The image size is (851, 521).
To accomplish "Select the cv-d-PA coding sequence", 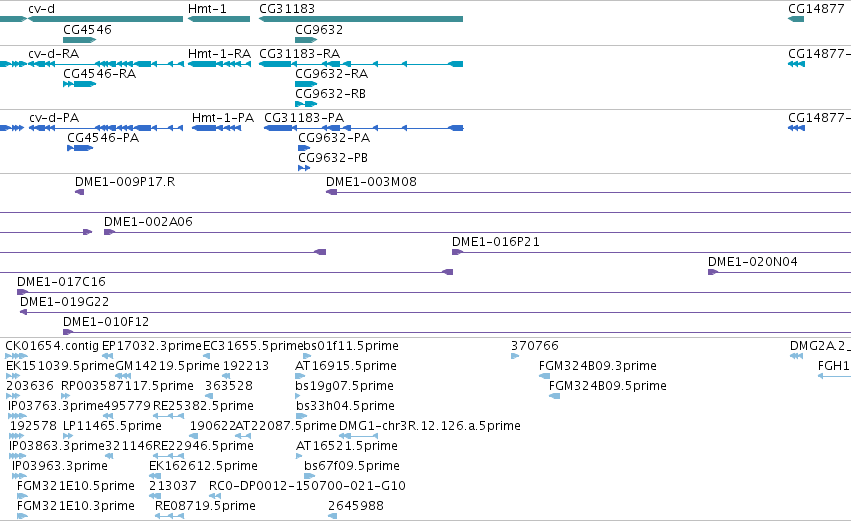I will (x=105, y=128).
